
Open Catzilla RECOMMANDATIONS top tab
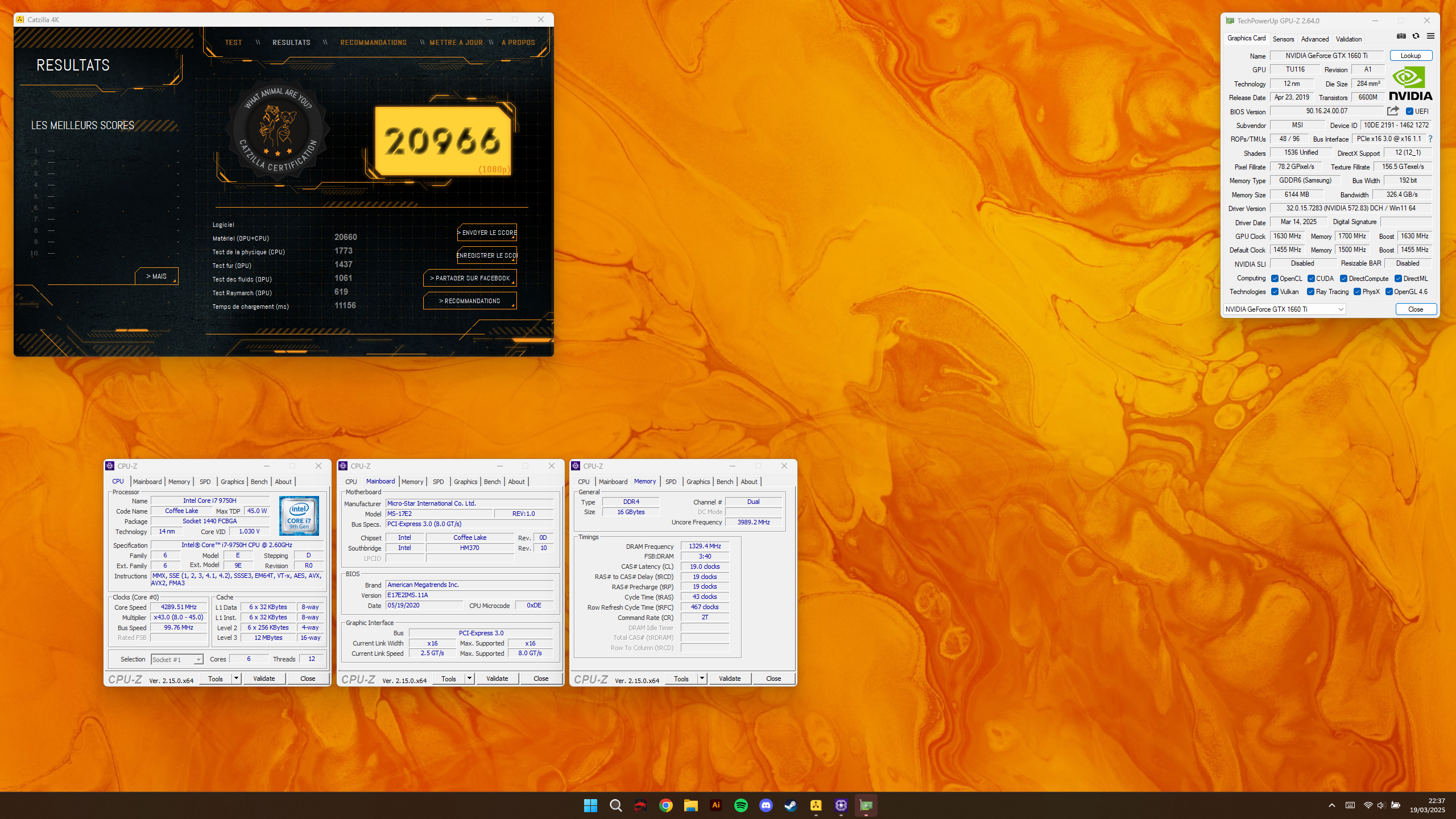373,43
